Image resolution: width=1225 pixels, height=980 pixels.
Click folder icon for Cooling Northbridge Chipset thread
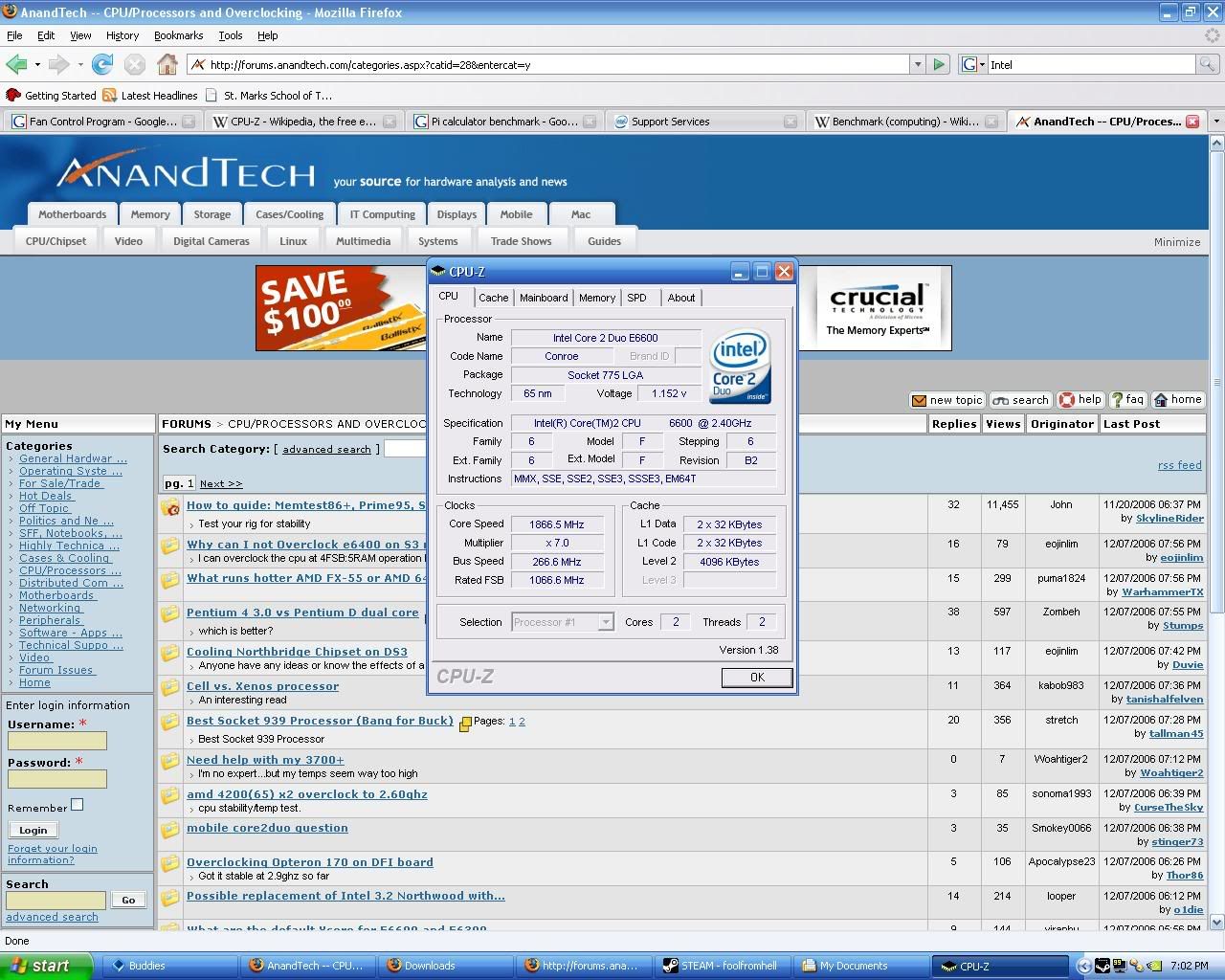pyautogui.click(x=170, y=654)
